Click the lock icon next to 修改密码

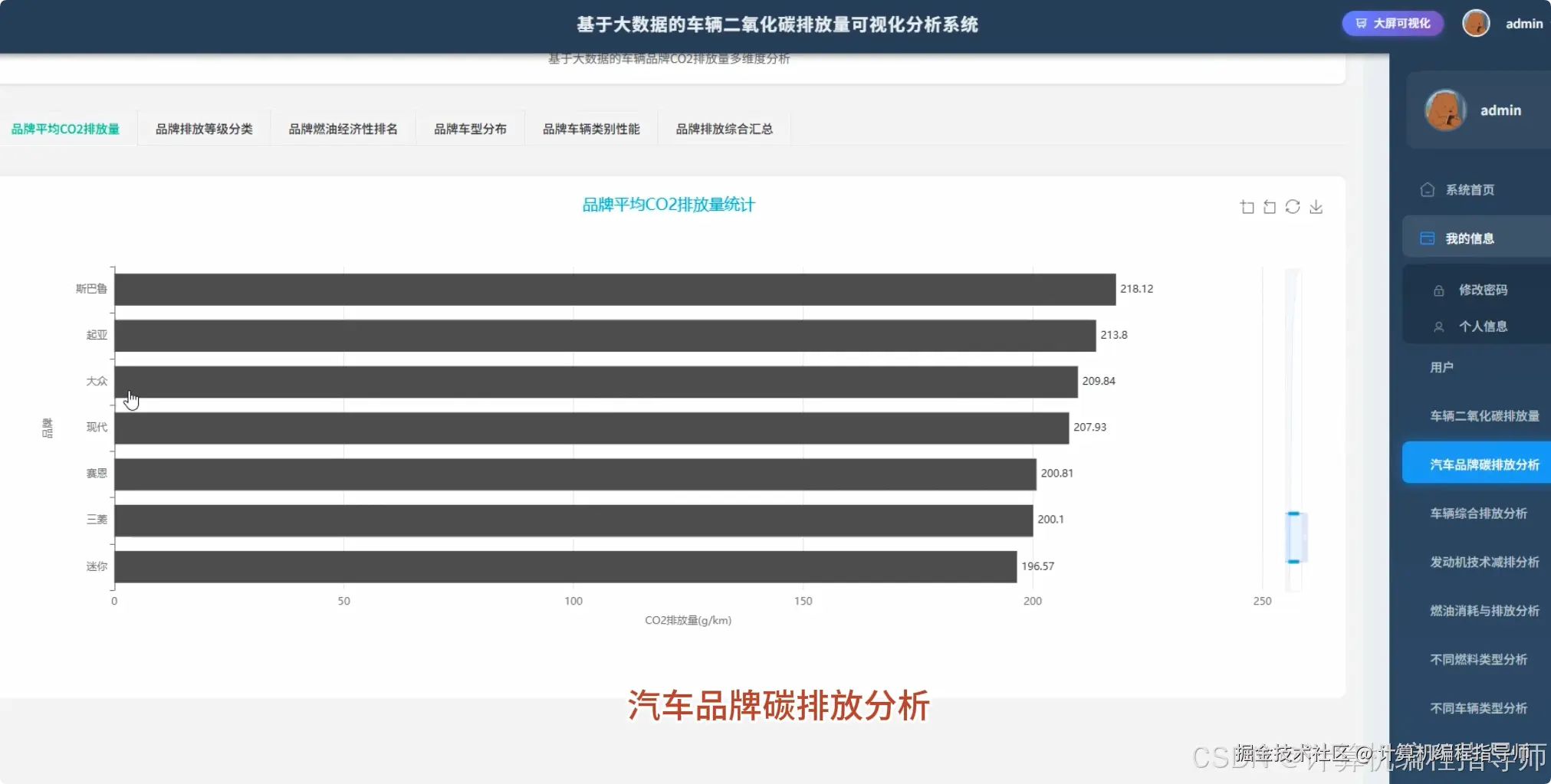pos(1439,289)
